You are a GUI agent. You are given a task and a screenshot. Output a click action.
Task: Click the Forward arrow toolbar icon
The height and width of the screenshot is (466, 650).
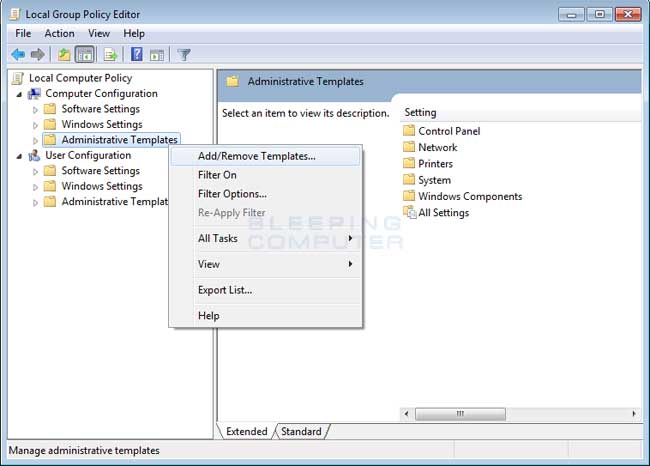38,54
